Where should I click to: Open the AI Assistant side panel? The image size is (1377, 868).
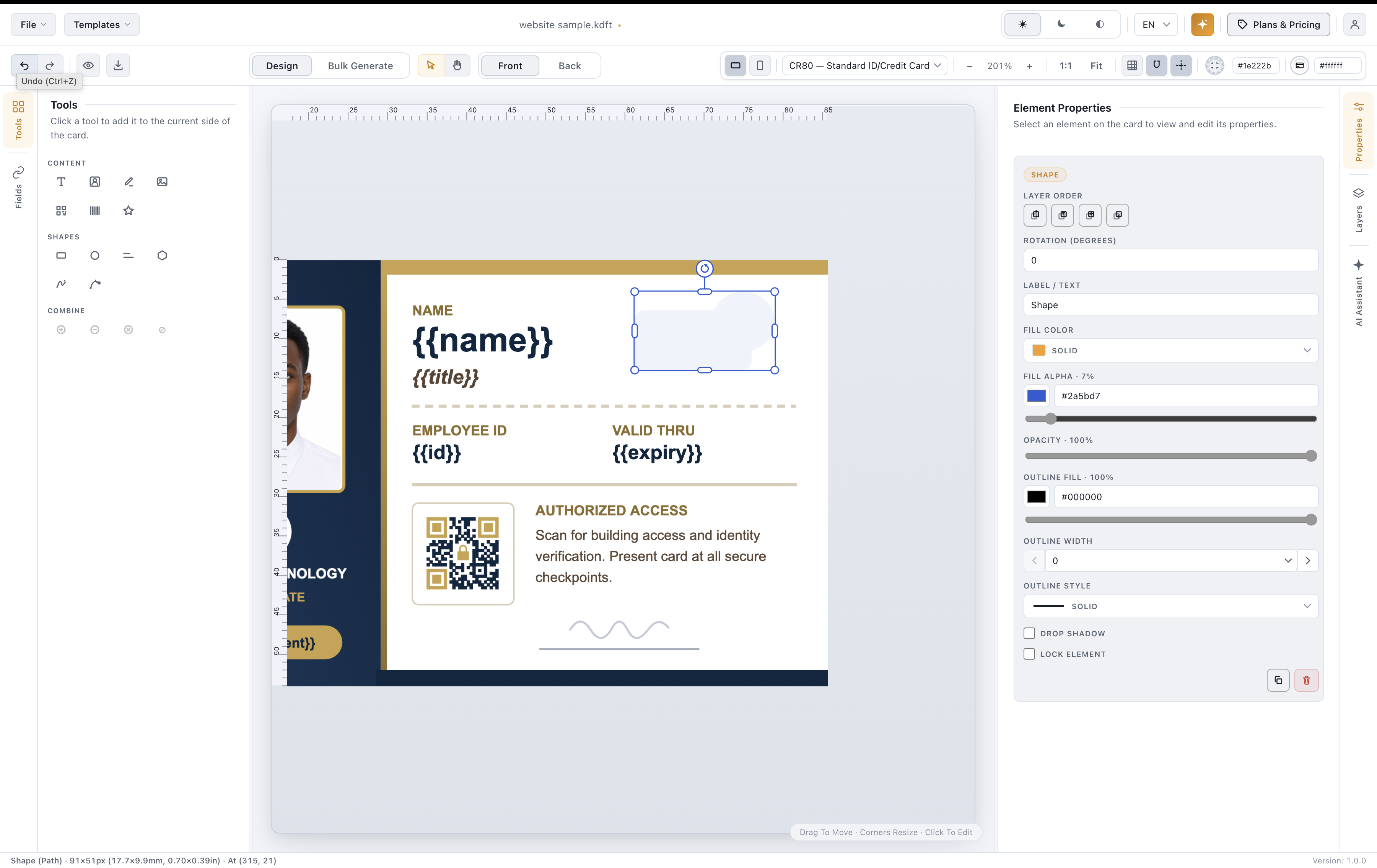[x=1359, y=293]
